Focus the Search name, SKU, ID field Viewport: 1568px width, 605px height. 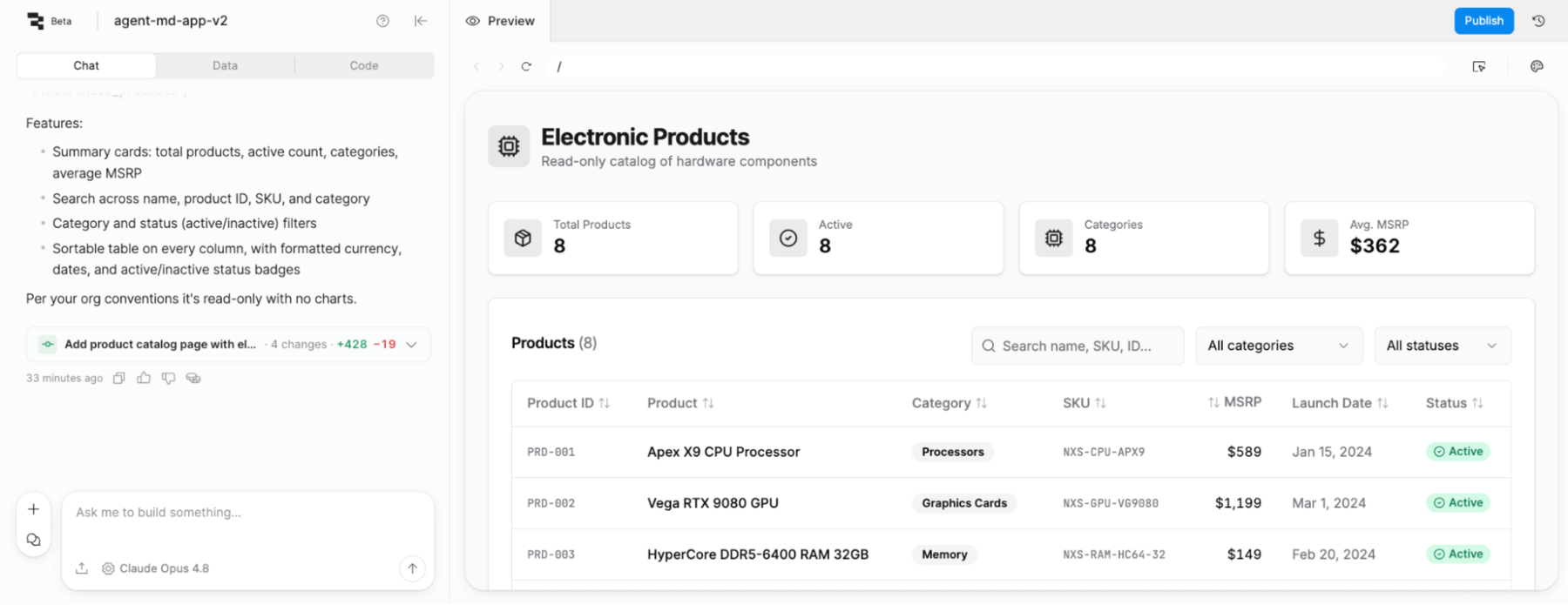click(x=1078, y=346)
